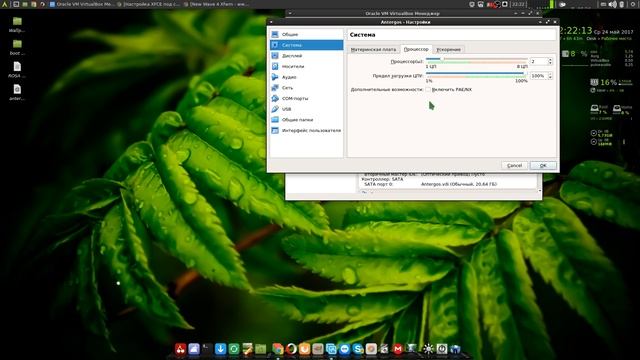The width and height of the screenshot is (640, 360).
Task: Launch Google Chrome from dock
Action: [278, 349]
